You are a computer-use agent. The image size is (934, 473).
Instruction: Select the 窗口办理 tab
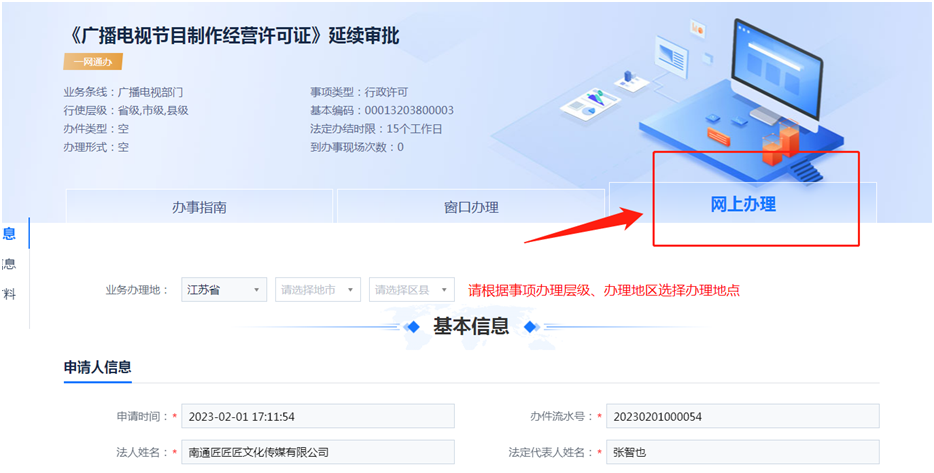471,207
